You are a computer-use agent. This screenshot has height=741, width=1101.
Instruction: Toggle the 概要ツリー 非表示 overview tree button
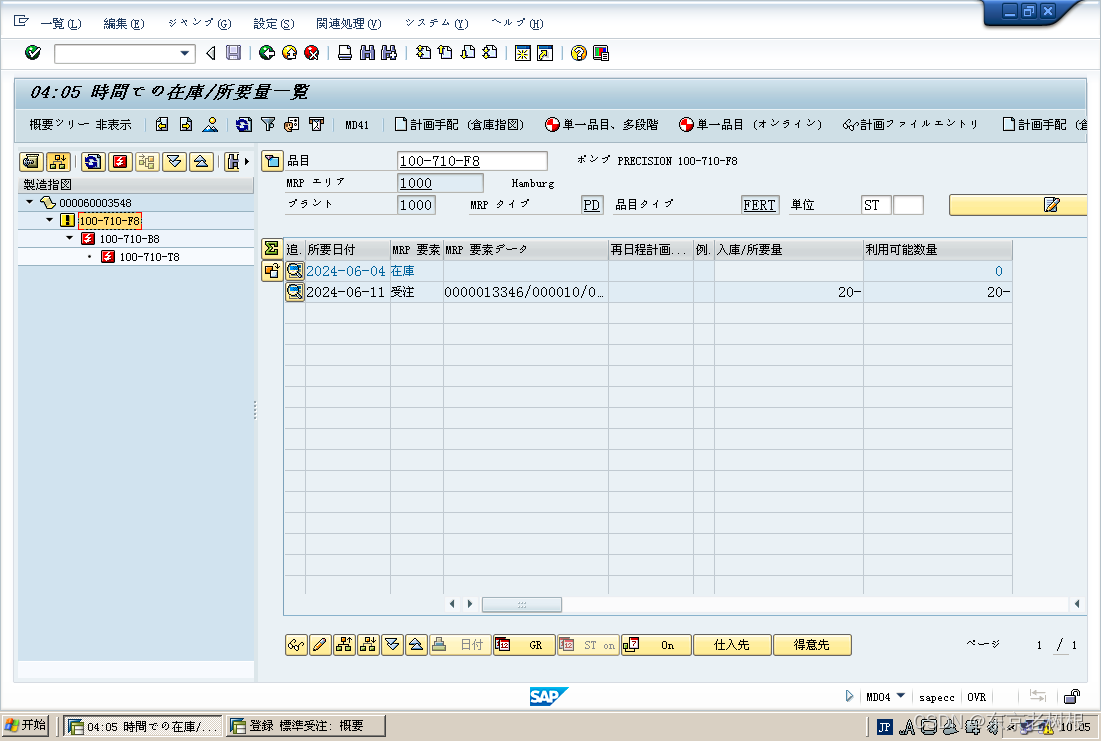80,124
